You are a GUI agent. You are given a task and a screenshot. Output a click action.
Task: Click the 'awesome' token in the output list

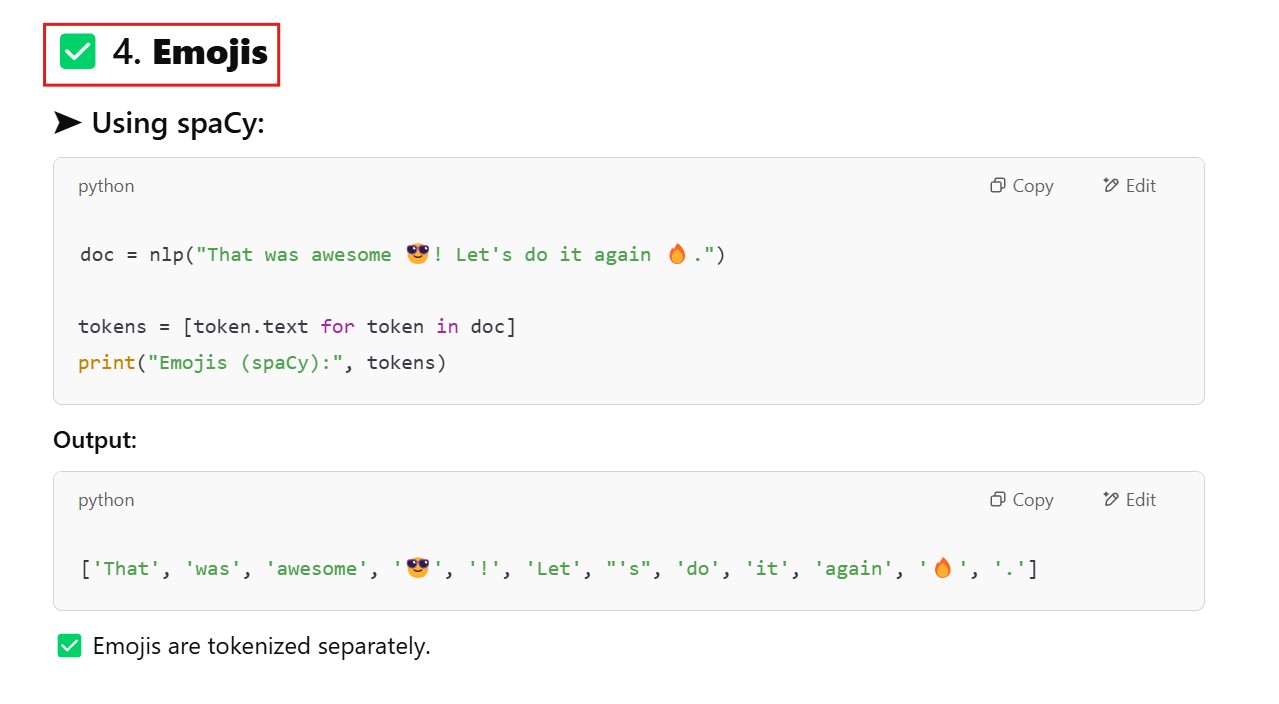pyautogui.click(x=317, y=569)
